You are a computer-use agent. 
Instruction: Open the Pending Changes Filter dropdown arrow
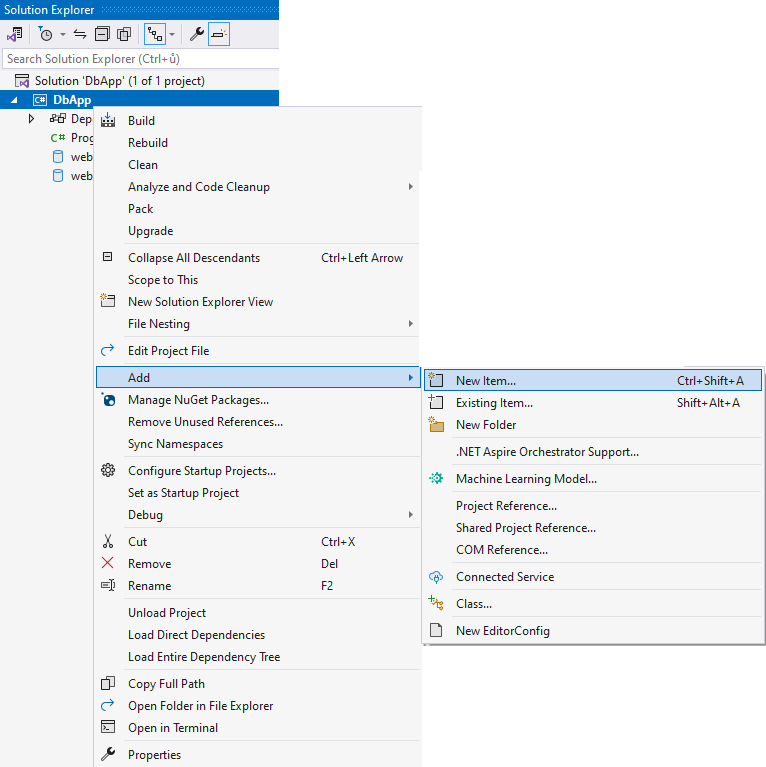63,35
